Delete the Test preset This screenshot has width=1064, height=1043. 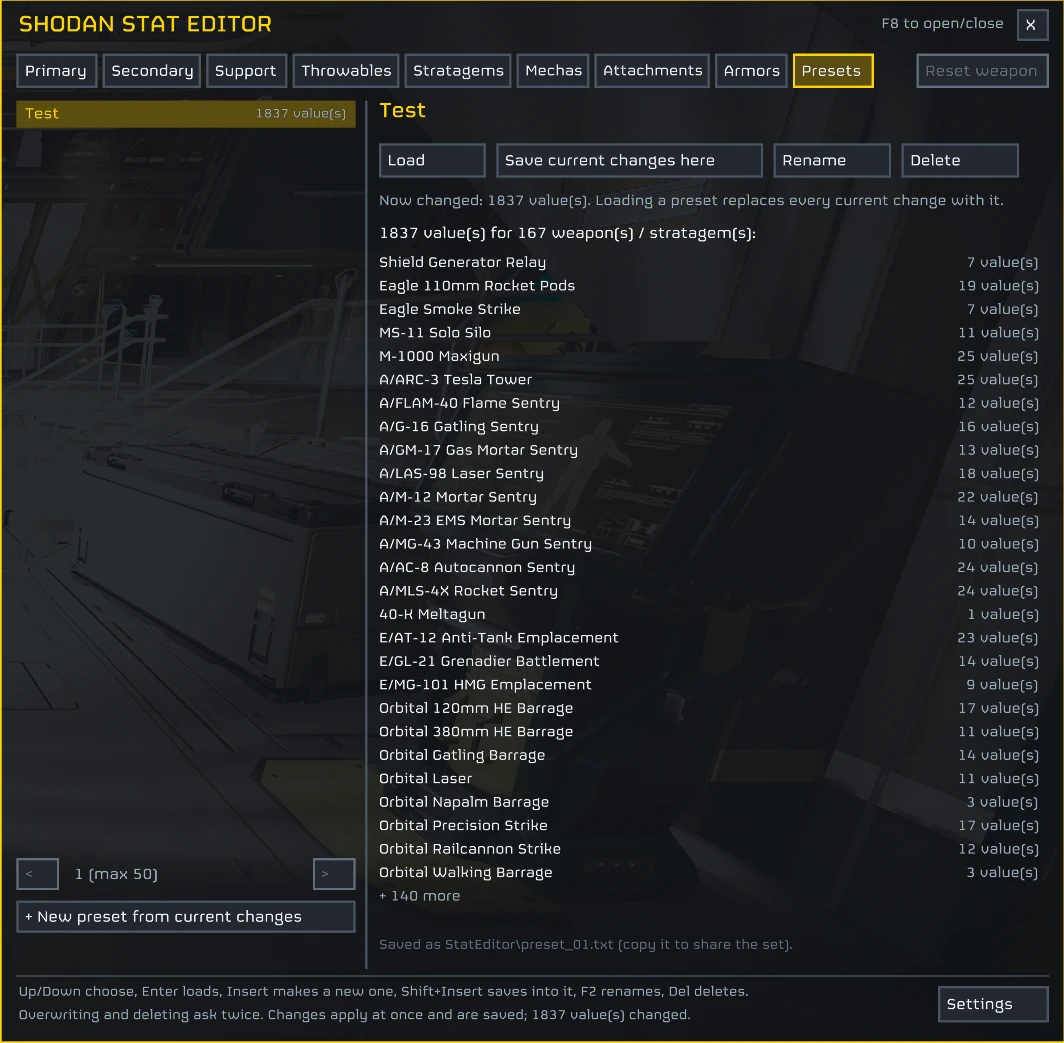click(960, 160)
